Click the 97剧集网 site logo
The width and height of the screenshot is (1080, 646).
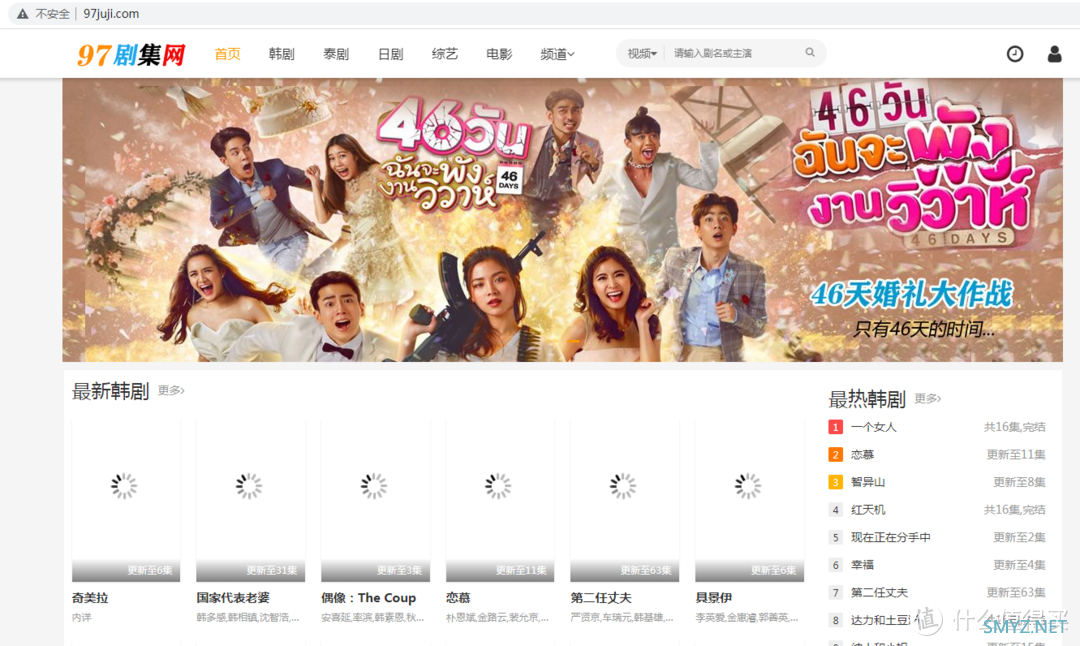coord(132,54)
